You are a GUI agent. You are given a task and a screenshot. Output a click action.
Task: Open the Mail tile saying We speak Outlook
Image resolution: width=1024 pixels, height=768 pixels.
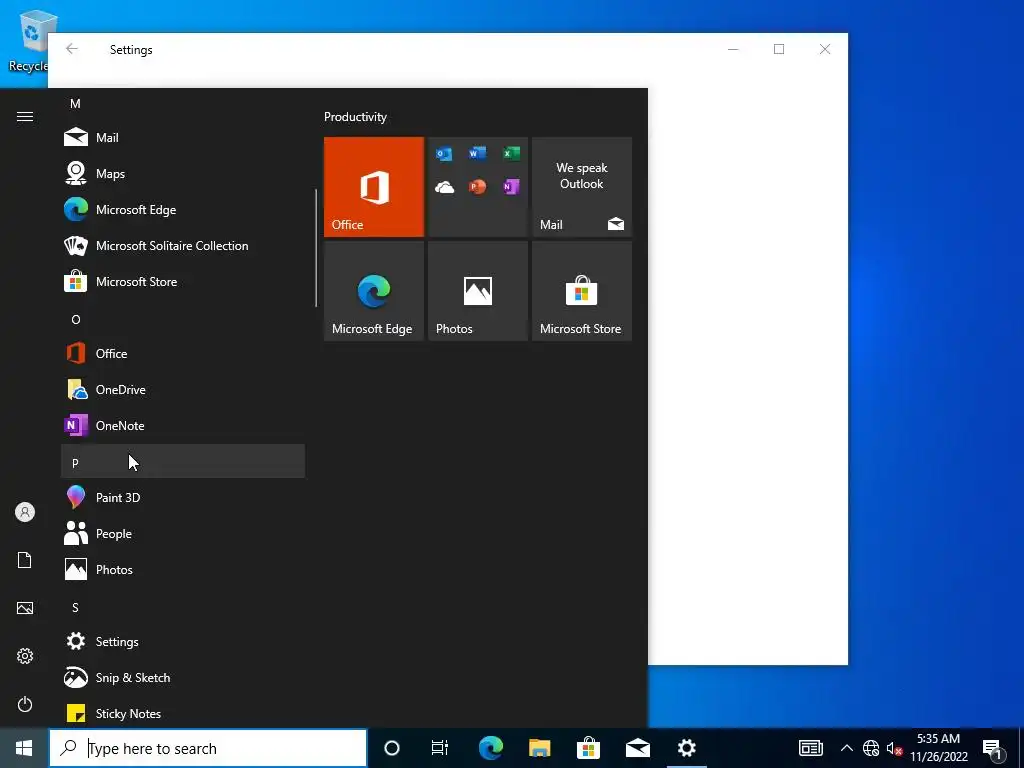point(582,187)
